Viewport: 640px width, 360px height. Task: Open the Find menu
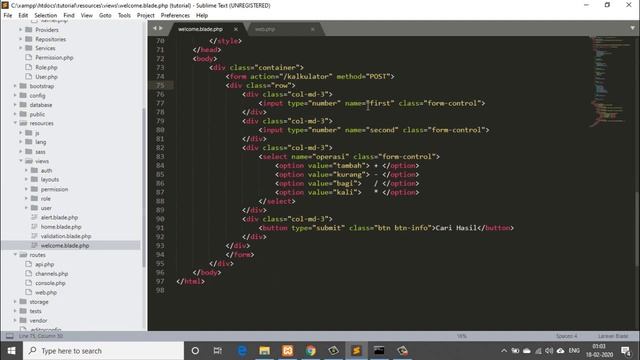(x=69, y=15)
